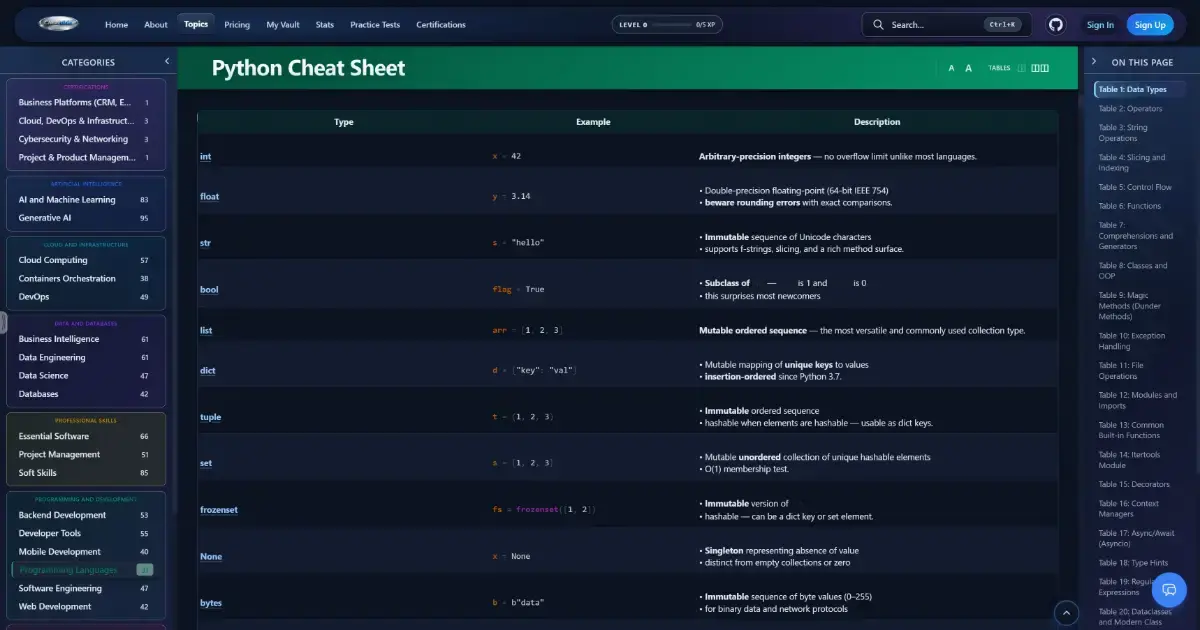Viewport: 1200px width, 630px height.
Task: Select AI and Machine Learning category
Action: [x=86, y=199]
